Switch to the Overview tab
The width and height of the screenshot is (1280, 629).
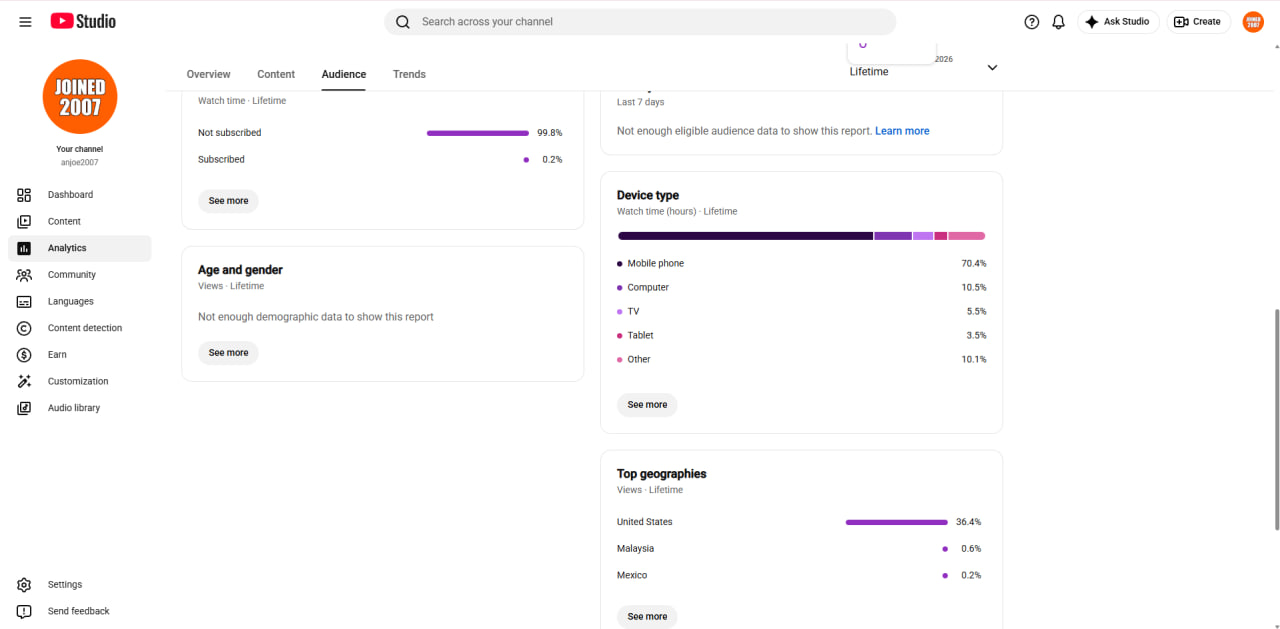point(208,74)
